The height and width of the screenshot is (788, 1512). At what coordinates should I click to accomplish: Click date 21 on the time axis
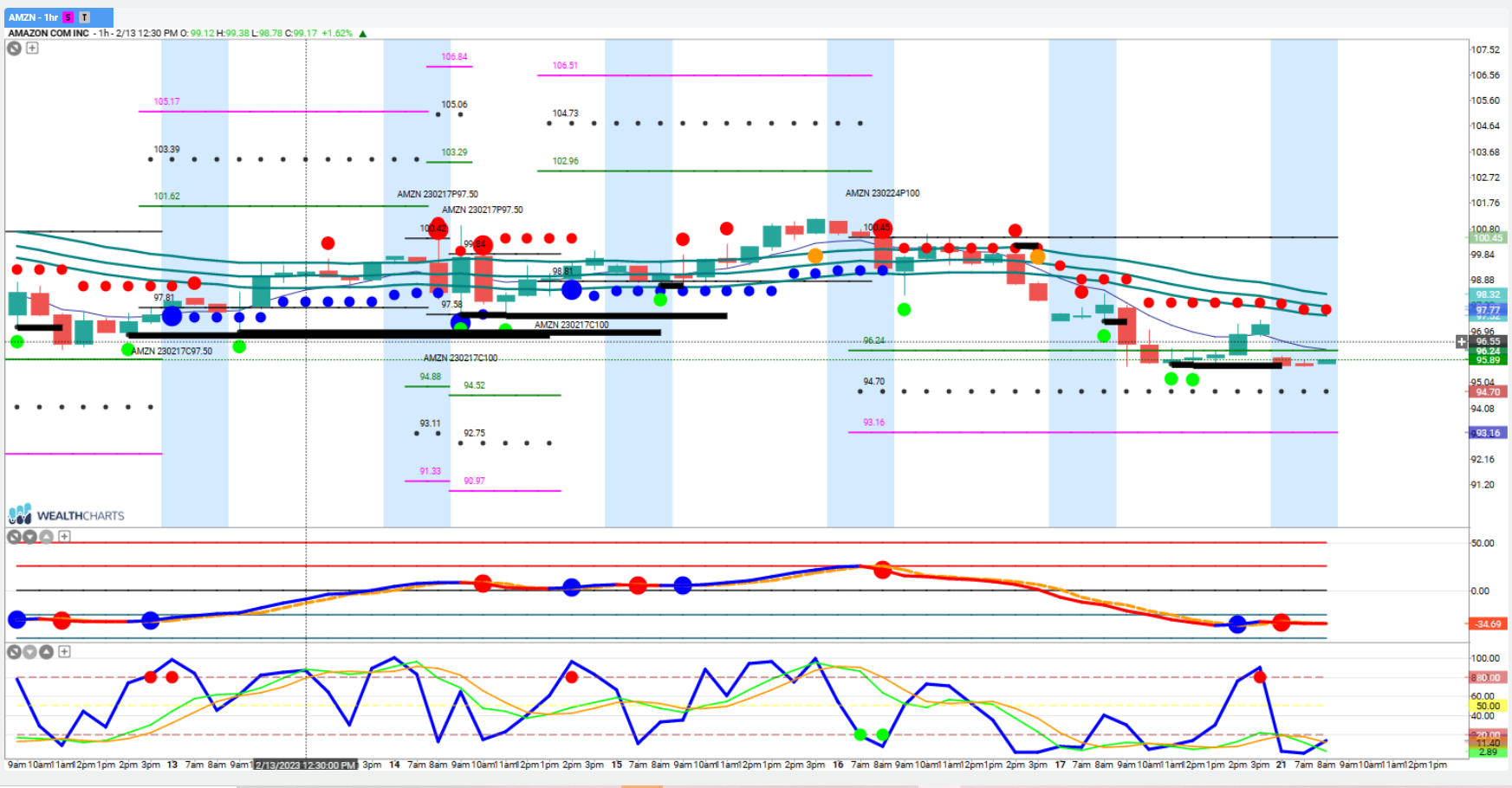coord(1281,765)
